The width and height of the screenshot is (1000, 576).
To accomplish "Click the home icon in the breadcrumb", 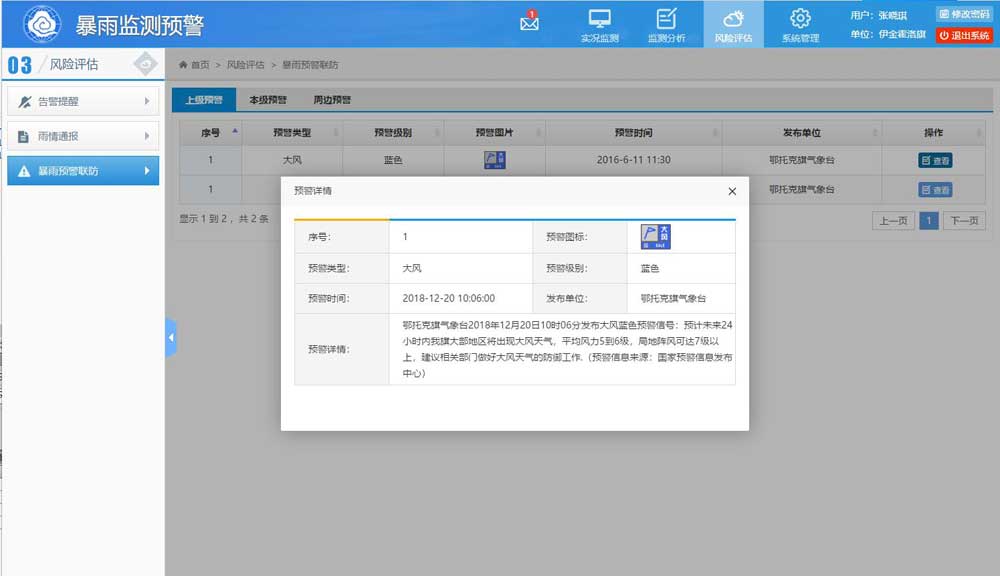I will click(x=183, y=65).
